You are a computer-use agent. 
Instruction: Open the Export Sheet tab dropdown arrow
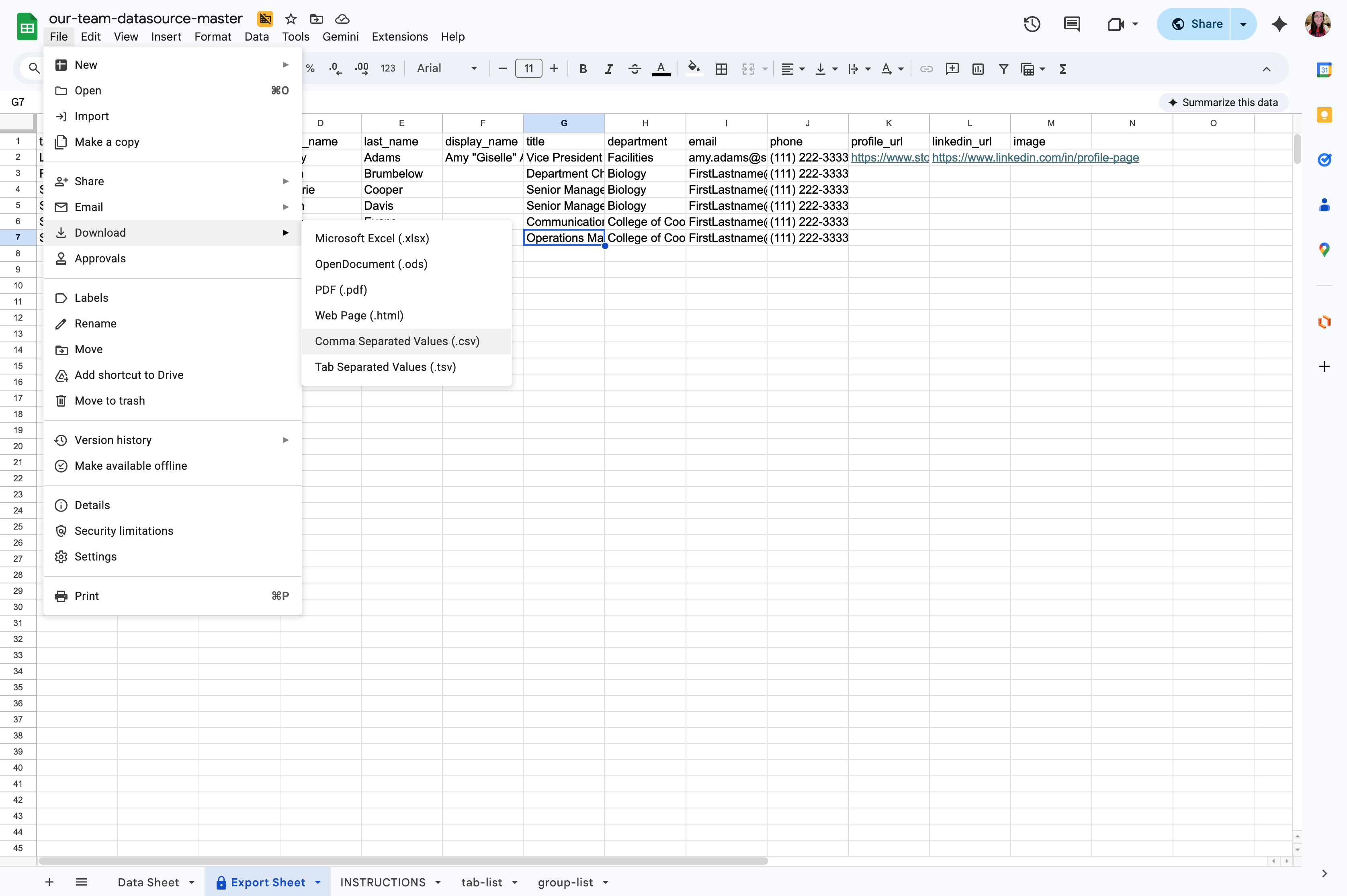pyautogui.click(x=318, y=882)
